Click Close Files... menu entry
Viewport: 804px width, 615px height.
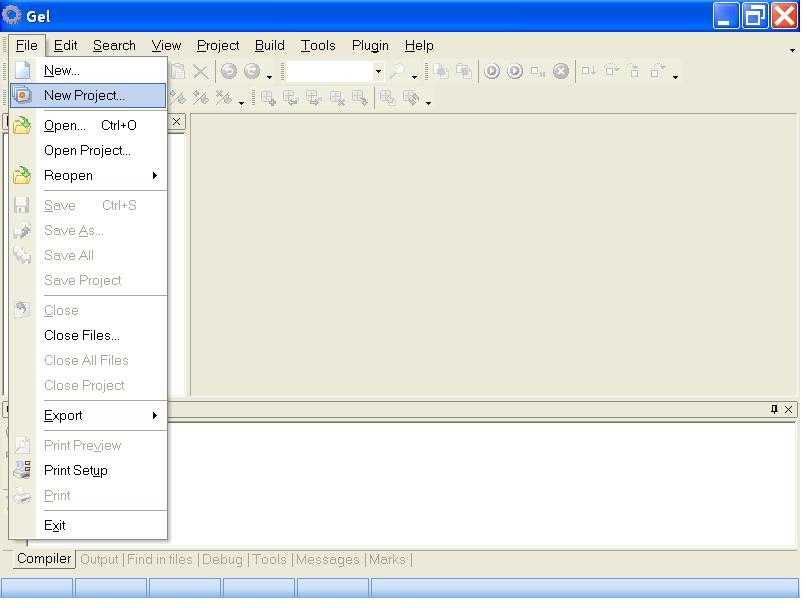81,336
